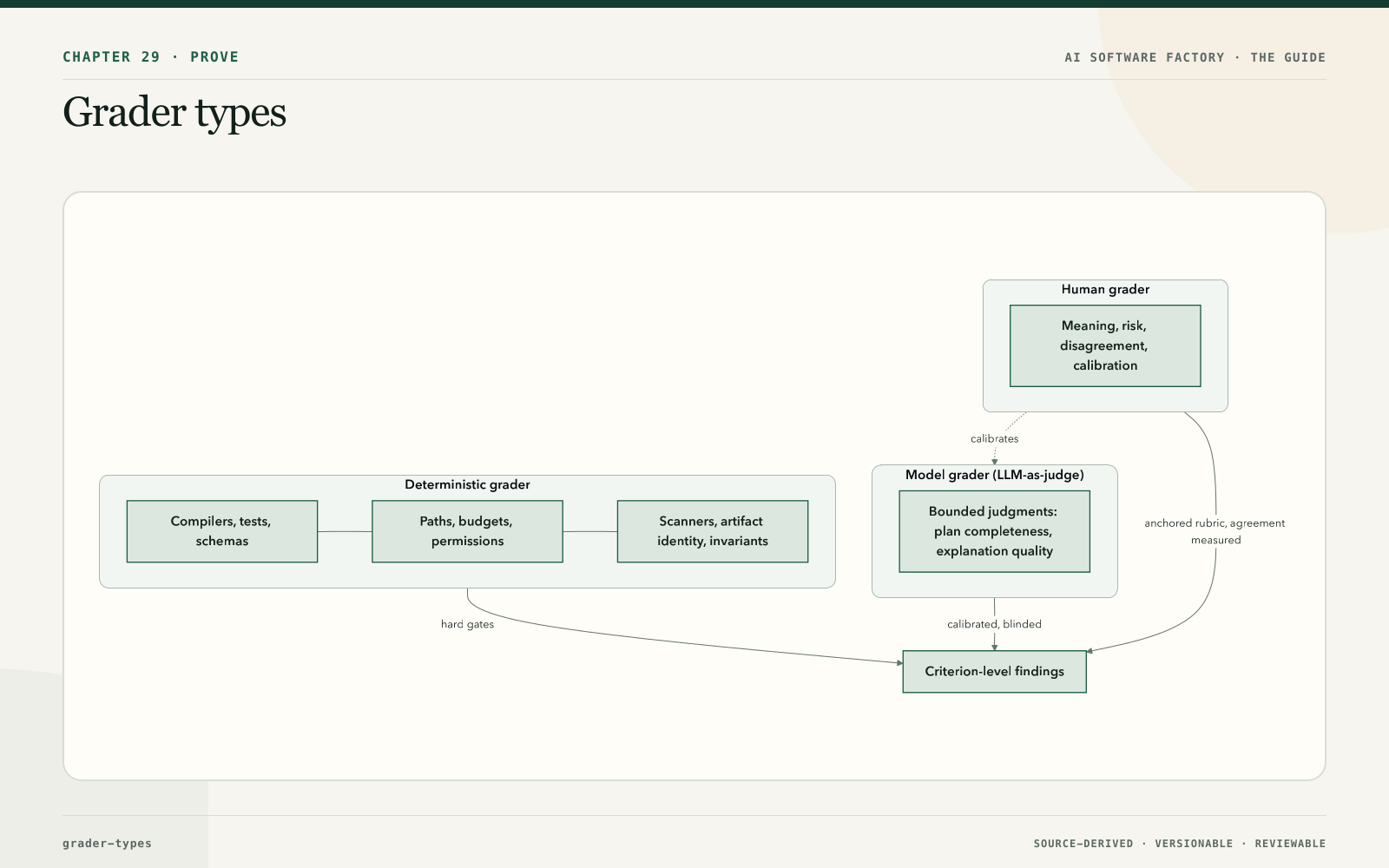The image size is (1389, 868).
Task: Select the "Criterion-level findings" node
Action: coord(995,672)
